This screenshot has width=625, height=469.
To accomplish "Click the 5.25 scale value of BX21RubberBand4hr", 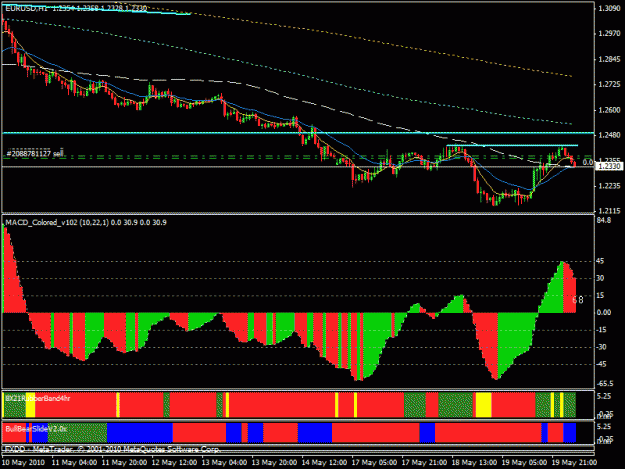I will coord(604,396).
